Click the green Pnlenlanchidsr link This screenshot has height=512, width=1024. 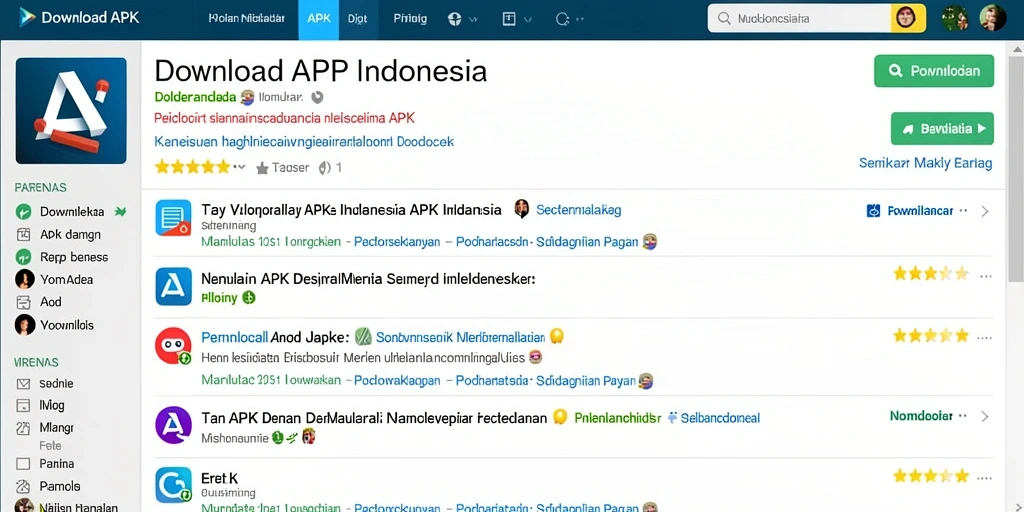pos(618,418)
